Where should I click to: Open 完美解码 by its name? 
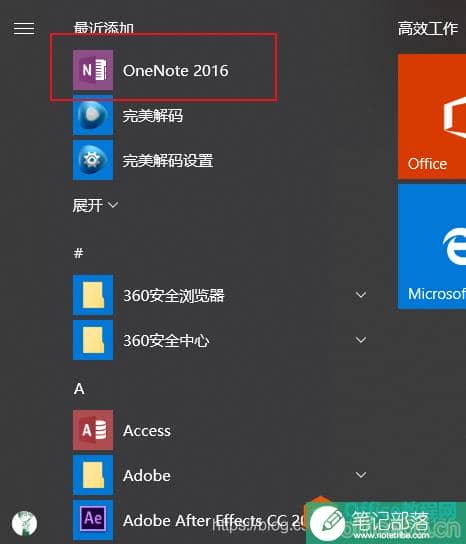(x=153, y=116)
